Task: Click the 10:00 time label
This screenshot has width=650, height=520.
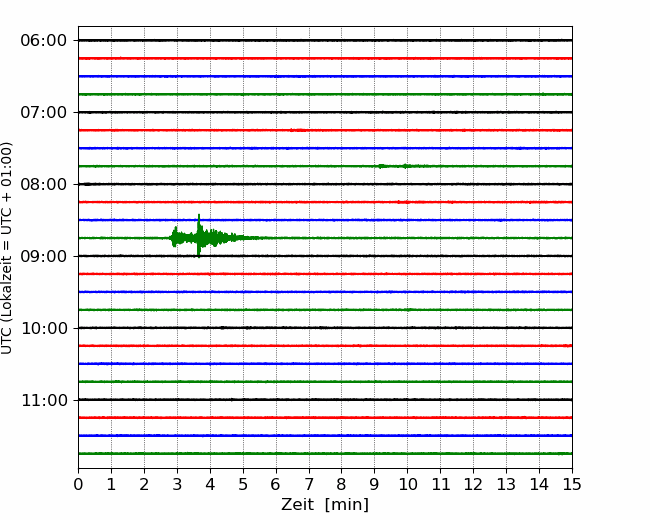Action: [44, 328]
